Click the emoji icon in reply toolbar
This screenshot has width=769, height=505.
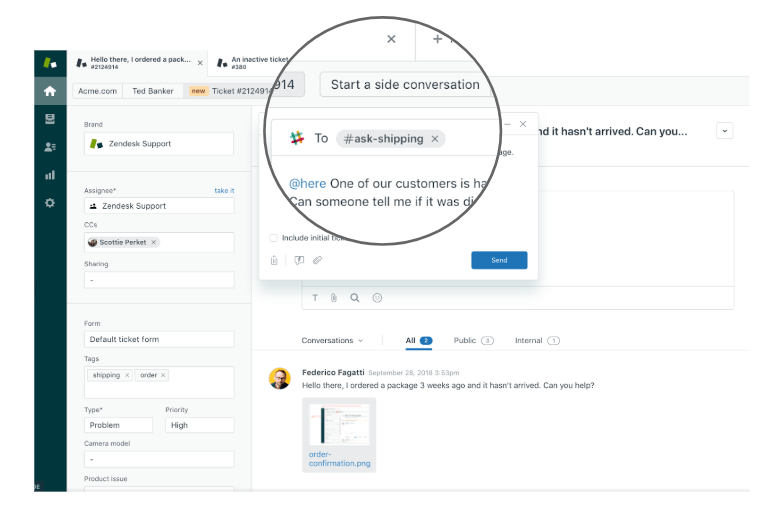pyautogui.click(x=377, y=298)
